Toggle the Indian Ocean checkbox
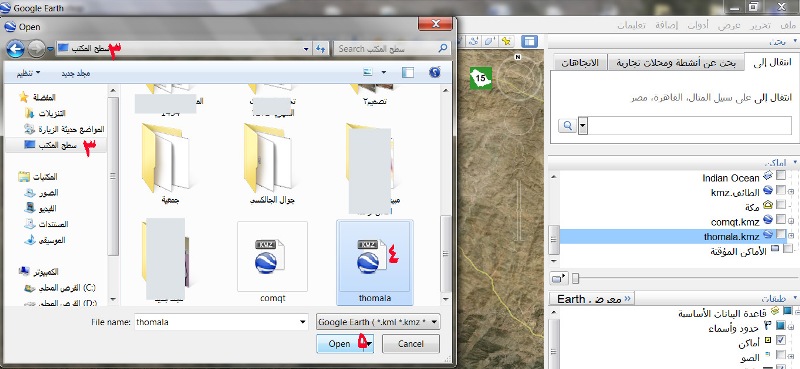This screenshot has width=800, height=369. pyautogui.click(x=781, y=177)
